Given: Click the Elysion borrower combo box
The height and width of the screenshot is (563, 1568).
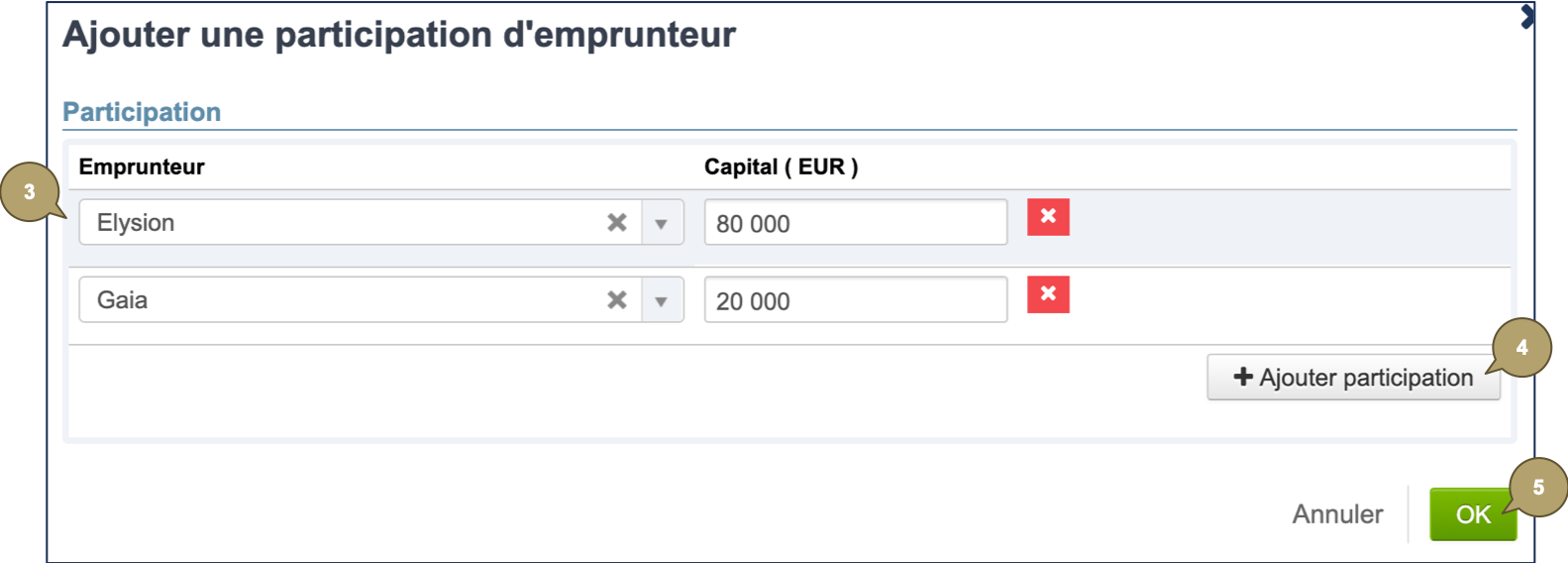Looking at the screenshot, I should (x=337, y=223).
